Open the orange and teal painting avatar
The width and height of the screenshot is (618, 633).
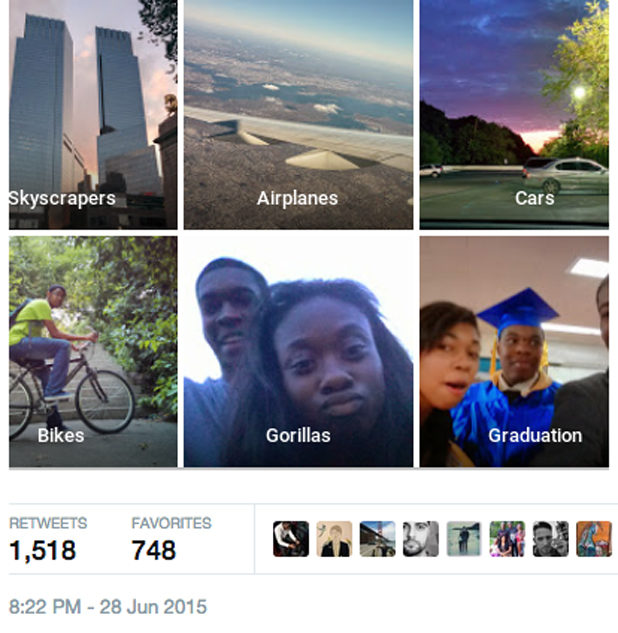coord(594,539)
